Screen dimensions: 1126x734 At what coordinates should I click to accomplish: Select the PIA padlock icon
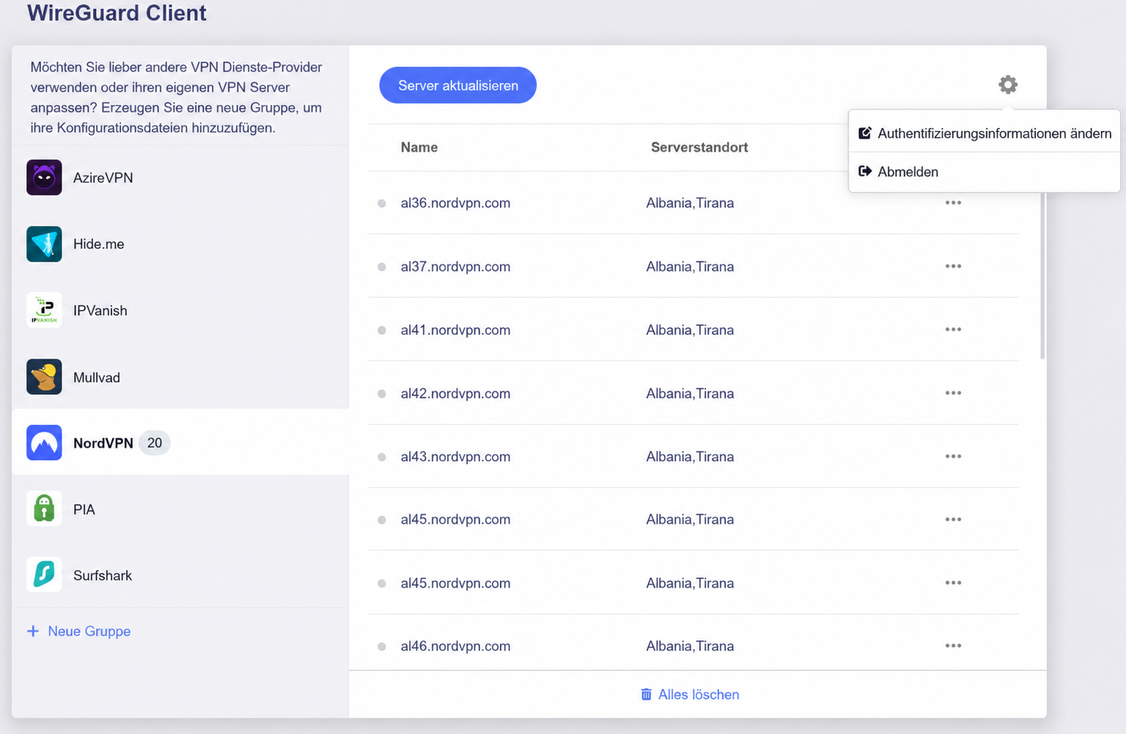pyautogui.click(x=44, y=509)
